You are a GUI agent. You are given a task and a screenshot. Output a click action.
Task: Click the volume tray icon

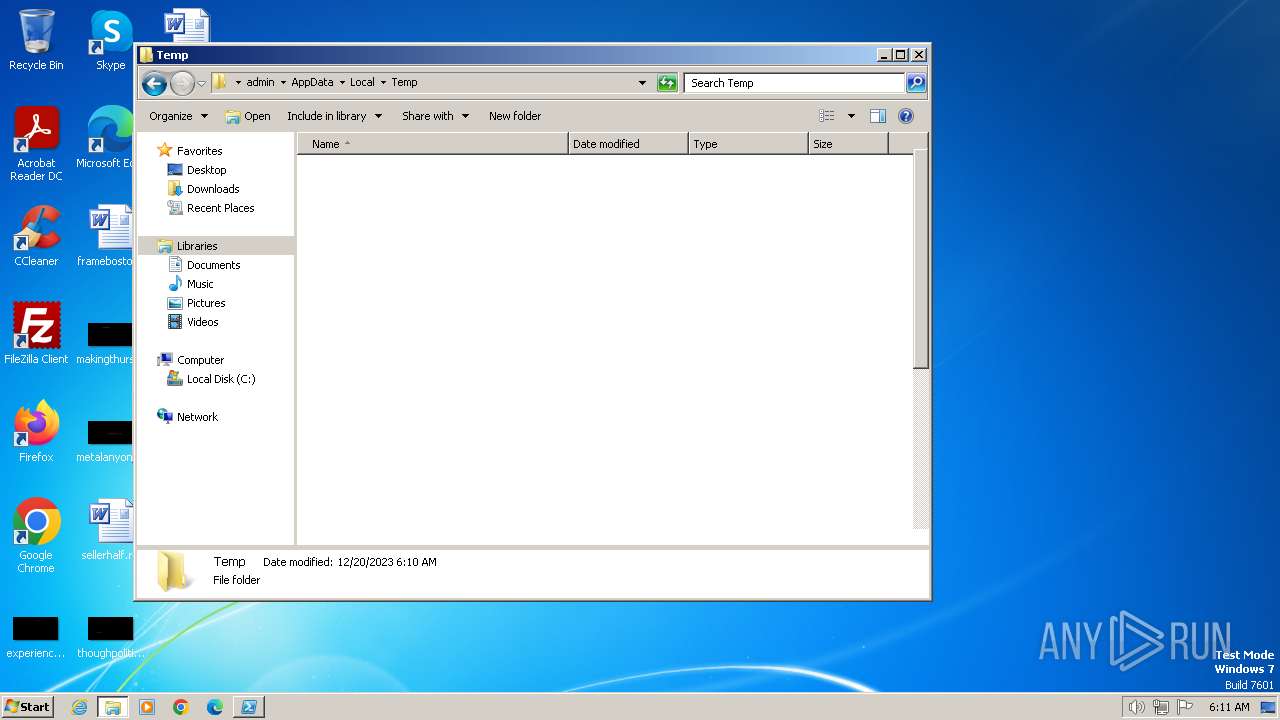pyautogui.click(x=1136, y=707)
